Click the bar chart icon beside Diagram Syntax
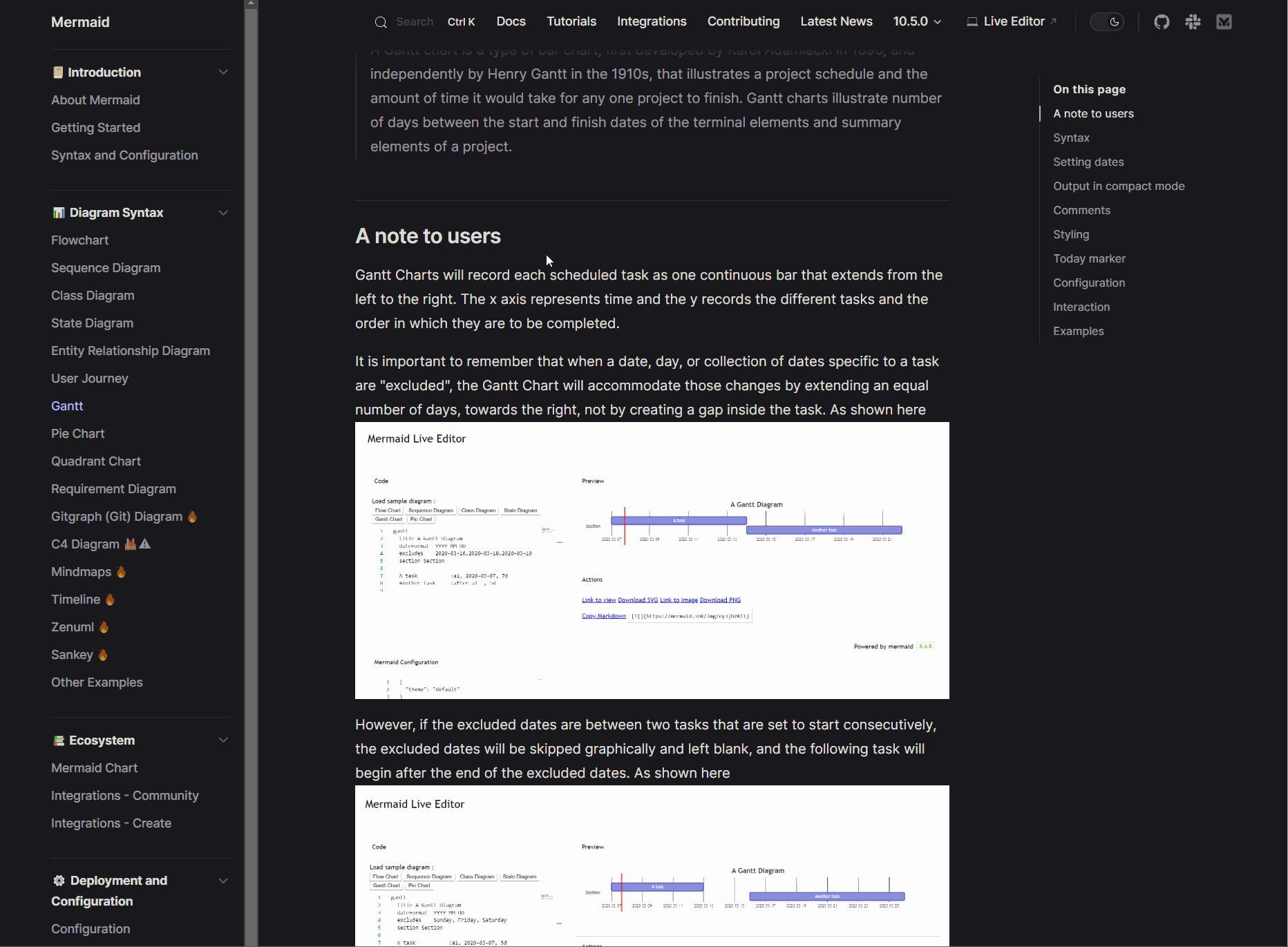The height and width of the screenshot is (947, 1288). pyautogui.click(x=58, y=213)
